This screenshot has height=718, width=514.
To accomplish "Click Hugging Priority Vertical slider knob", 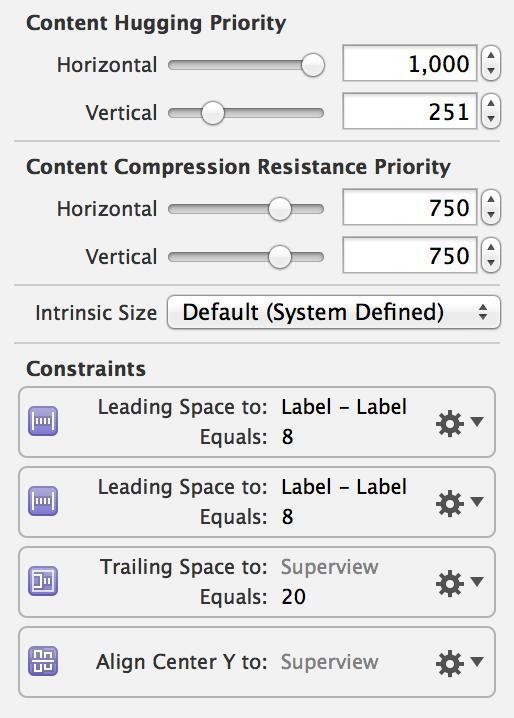I will pyautogui.click(x=213, y=113).
